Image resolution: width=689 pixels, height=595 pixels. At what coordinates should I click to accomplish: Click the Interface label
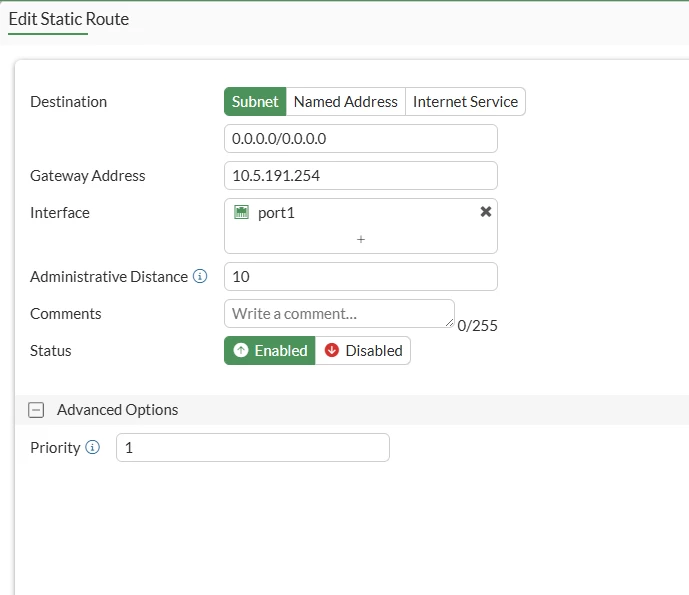(x=60, y=213)
